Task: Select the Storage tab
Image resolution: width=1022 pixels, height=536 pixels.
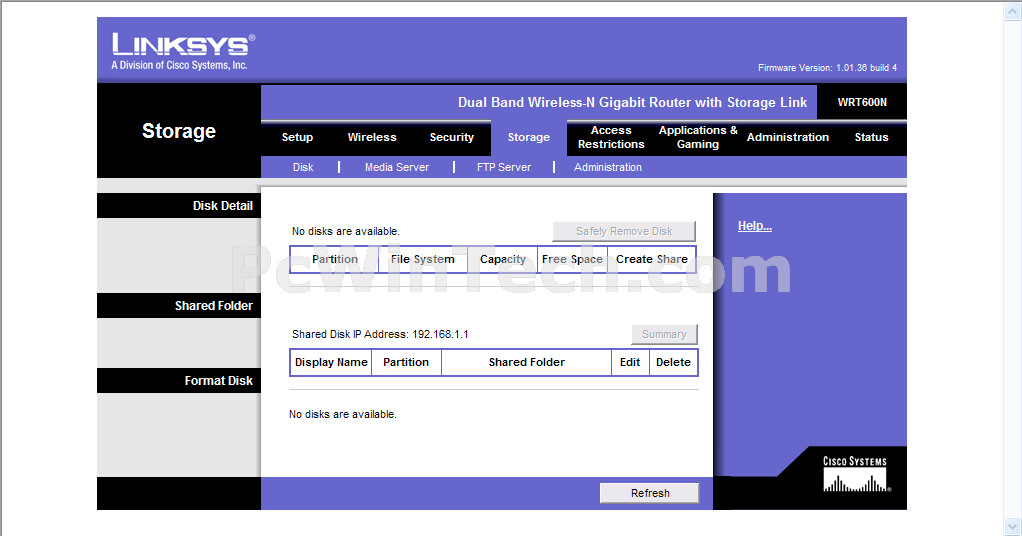Action: tap(529, 138)
